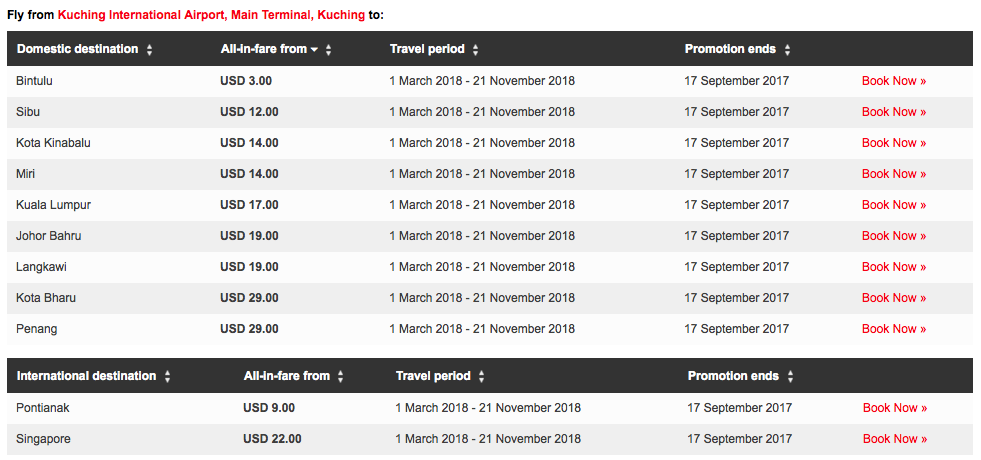Book Now for Bintulu flight
This screenshot has height=460, width=981.
pos(893,81)
